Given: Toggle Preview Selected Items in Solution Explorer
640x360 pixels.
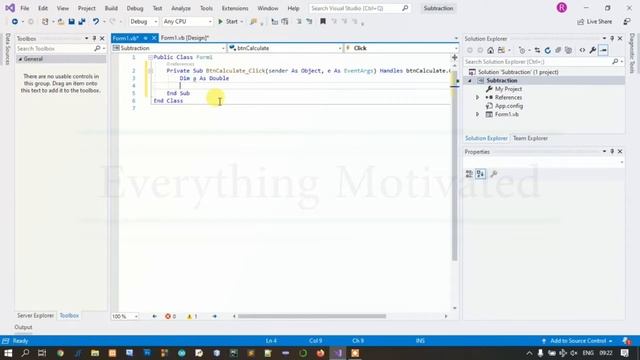Looking at the screenshot, I should coord(604,50).
